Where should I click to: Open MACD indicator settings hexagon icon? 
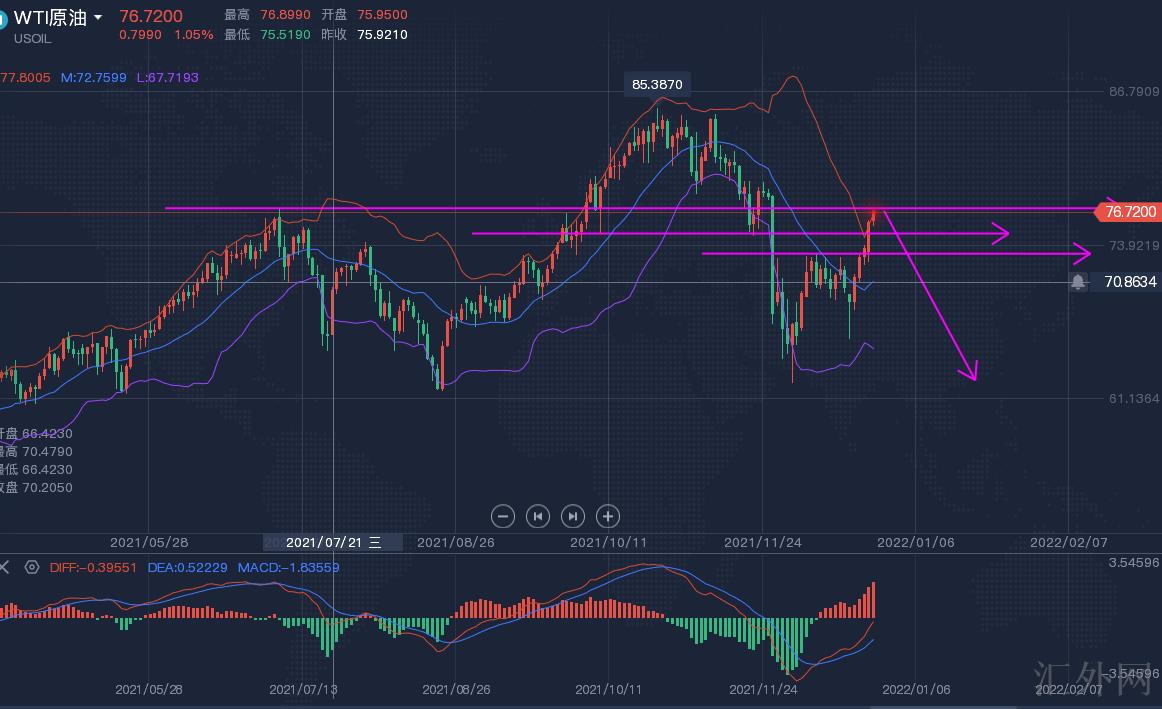point(32,567)
